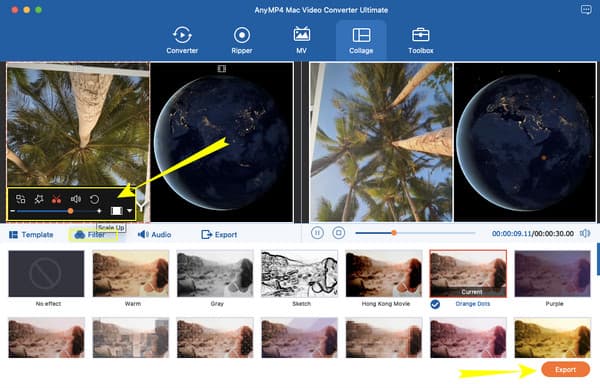Expand the aspect fill mode dropdown arrow
Viewport: 600px width, 388px height.
pos(130,210)
